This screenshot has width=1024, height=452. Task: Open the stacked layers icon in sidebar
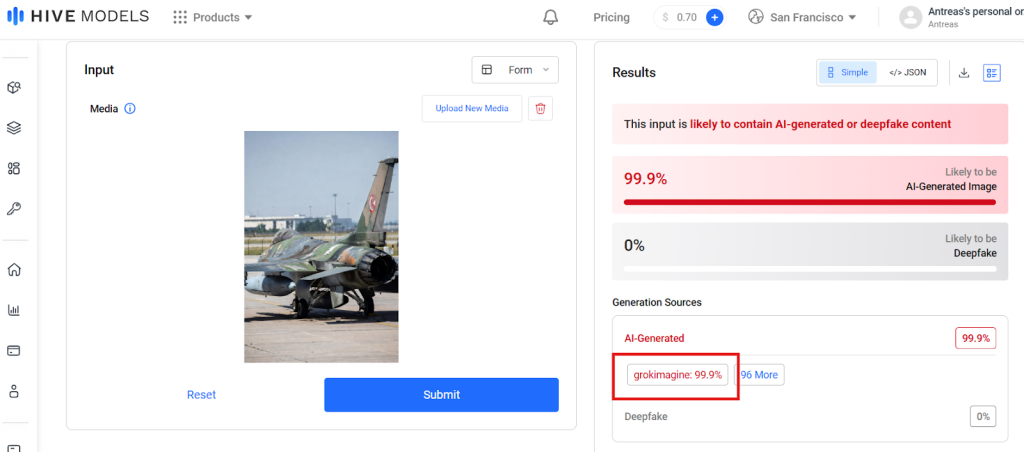14,128
